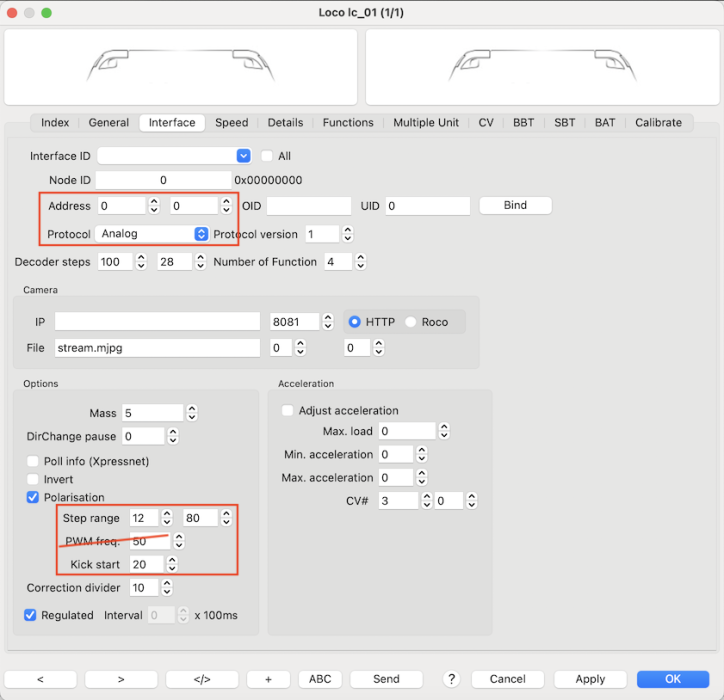Image resolution: width=724 pixels, height=700 pixels.
Task: Adjust Decoder steps 100 stepper
Action: point(141,262)
